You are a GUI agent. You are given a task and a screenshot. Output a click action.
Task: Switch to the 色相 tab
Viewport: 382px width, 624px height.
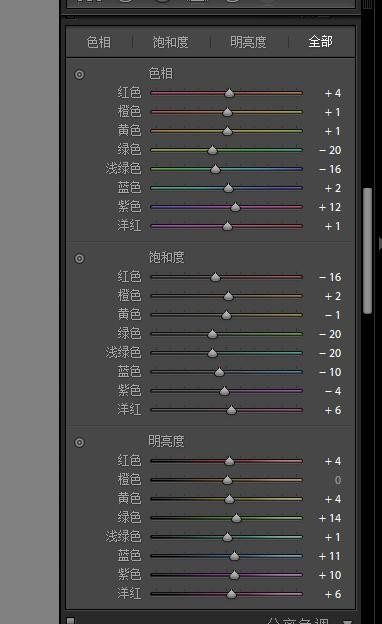click(99, 42)
